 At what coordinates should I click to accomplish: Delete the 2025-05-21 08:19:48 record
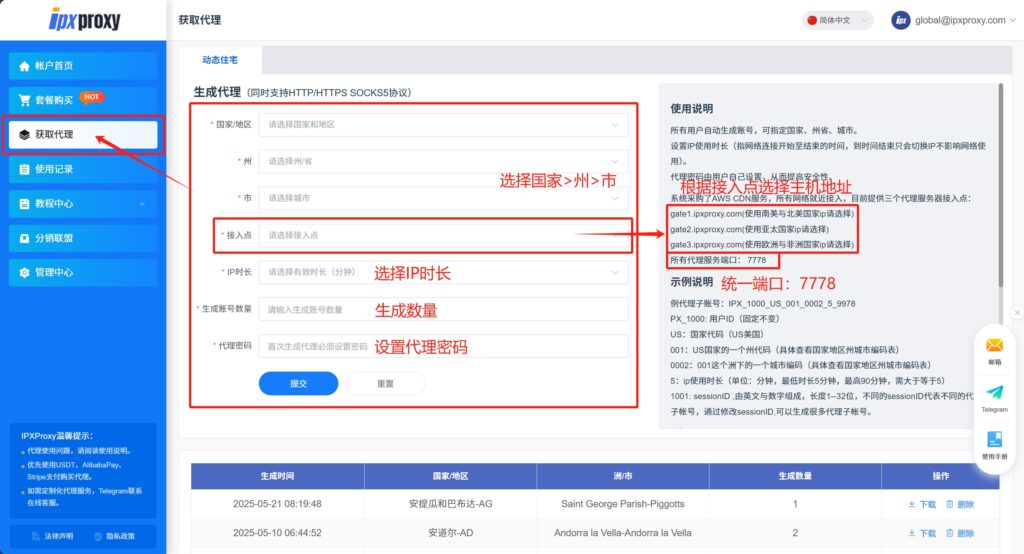point(960,504)
